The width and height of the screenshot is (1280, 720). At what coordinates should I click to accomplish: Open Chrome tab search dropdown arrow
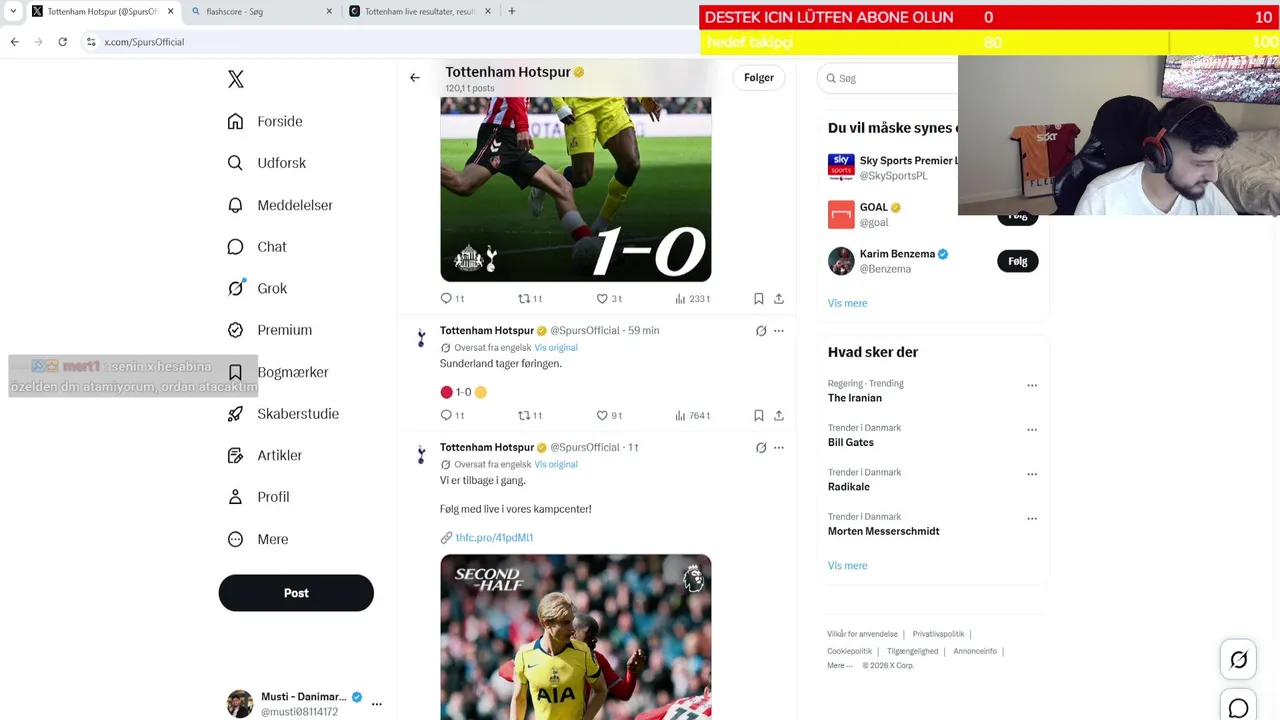13,11
